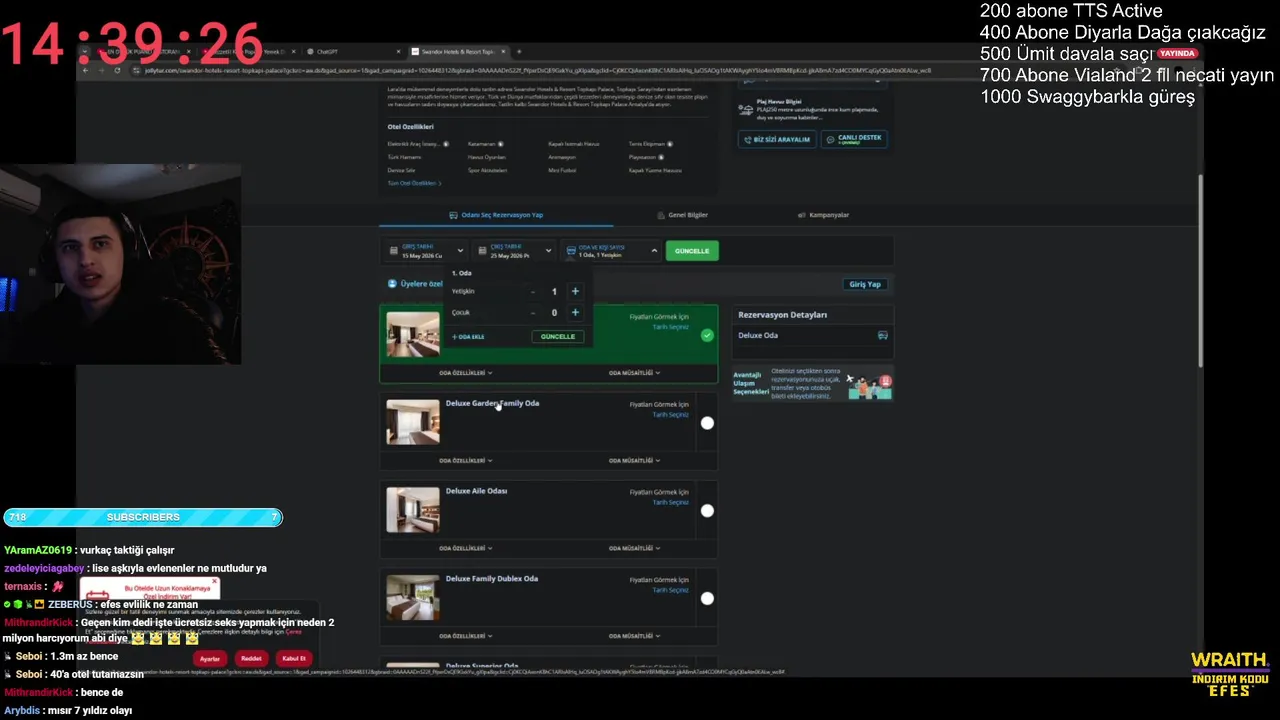Click the Giriş Yap button
Image resolution: width=1280 pixels, height=720 pixels.
(865, 284)
